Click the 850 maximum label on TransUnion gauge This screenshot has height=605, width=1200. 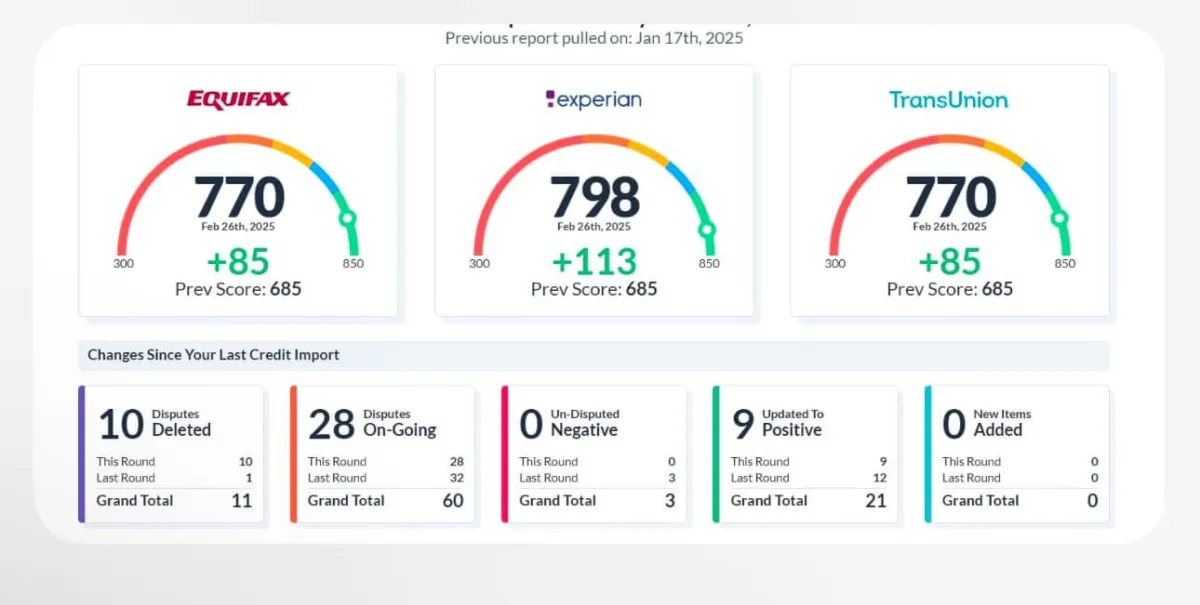(1065, 264)
